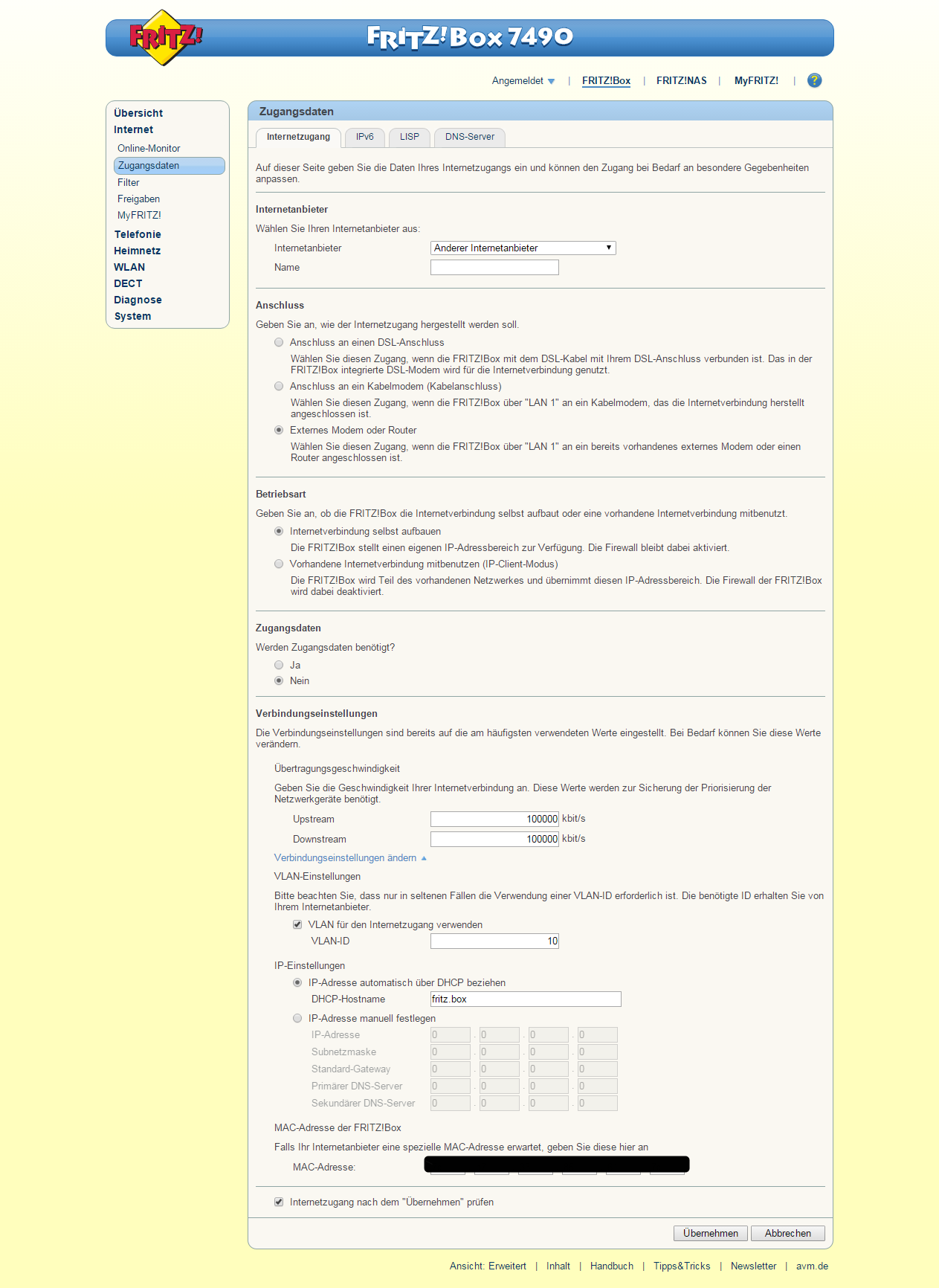The height and width of the screenshot is (1288, 939).
Task: Click the VLAN-ID input field
Action: click(494, 941)
